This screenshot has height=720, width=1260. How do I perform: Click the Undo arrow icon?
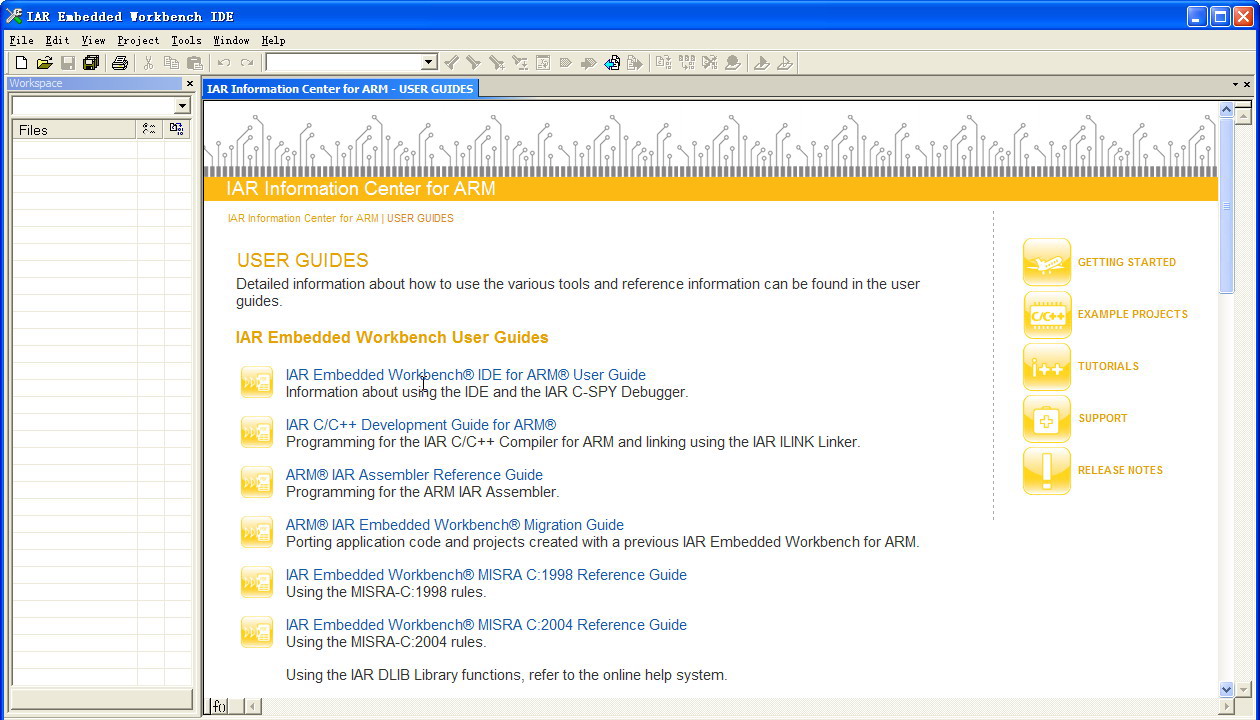point(224,63)
